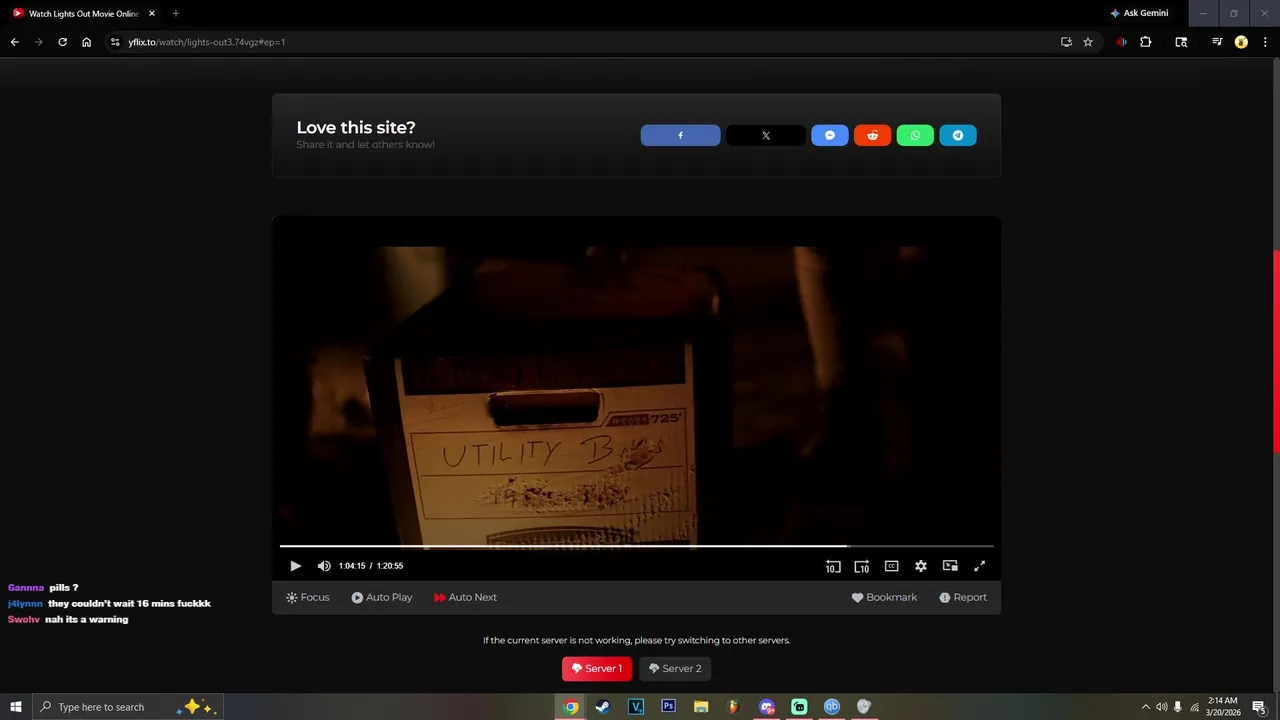Image resolution: width=1280 pixels, height=720 pixels.
Task: Click the Ask Gemini button
Action: tap(1139, 13)
